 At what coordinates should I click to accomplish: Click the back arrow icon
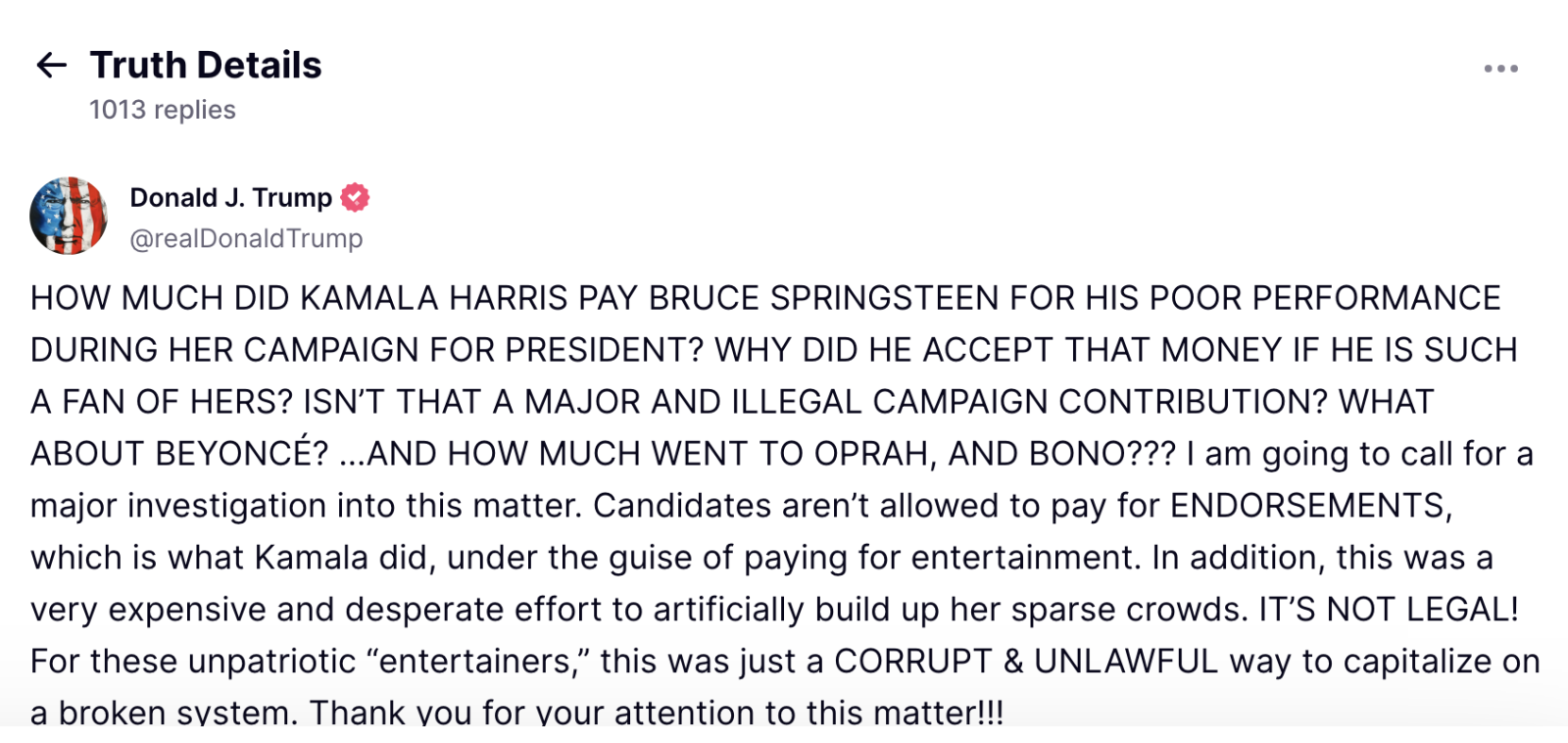[x=51, y=66]
